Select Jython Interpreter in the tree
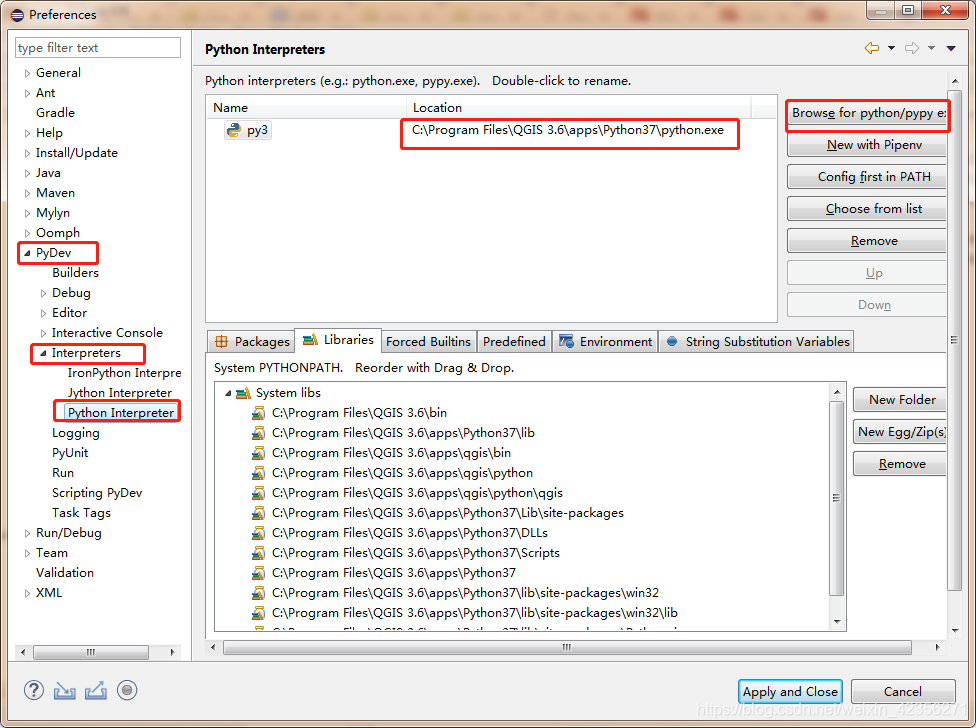This screenshot has height=728, width=976. pos(120,393)
